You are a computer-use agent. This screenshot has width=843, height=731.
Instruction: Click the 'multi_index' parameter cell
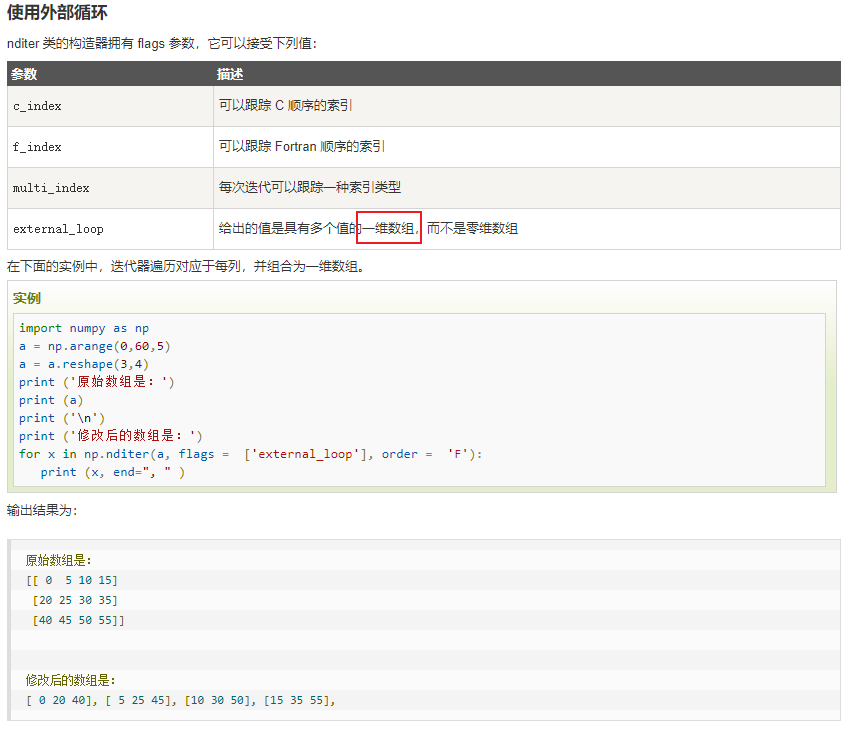point(110,188)
